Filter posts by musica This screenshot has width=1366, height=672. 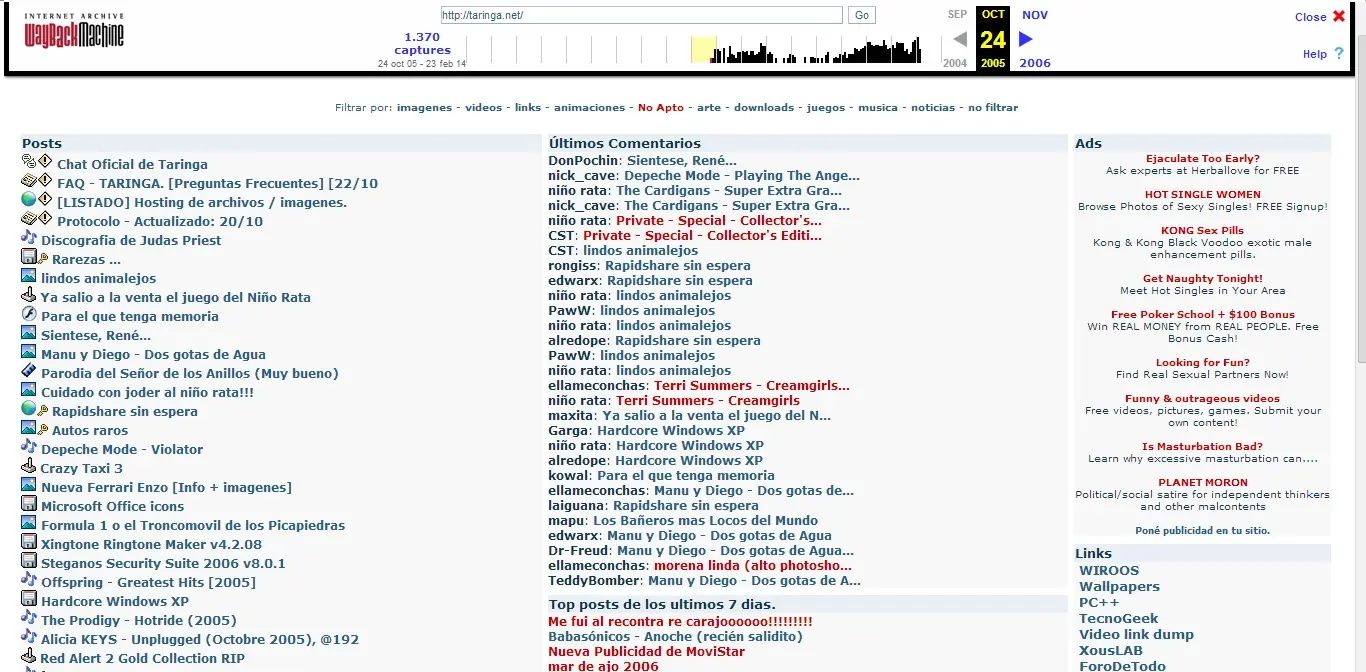click(x=878, y=107)
